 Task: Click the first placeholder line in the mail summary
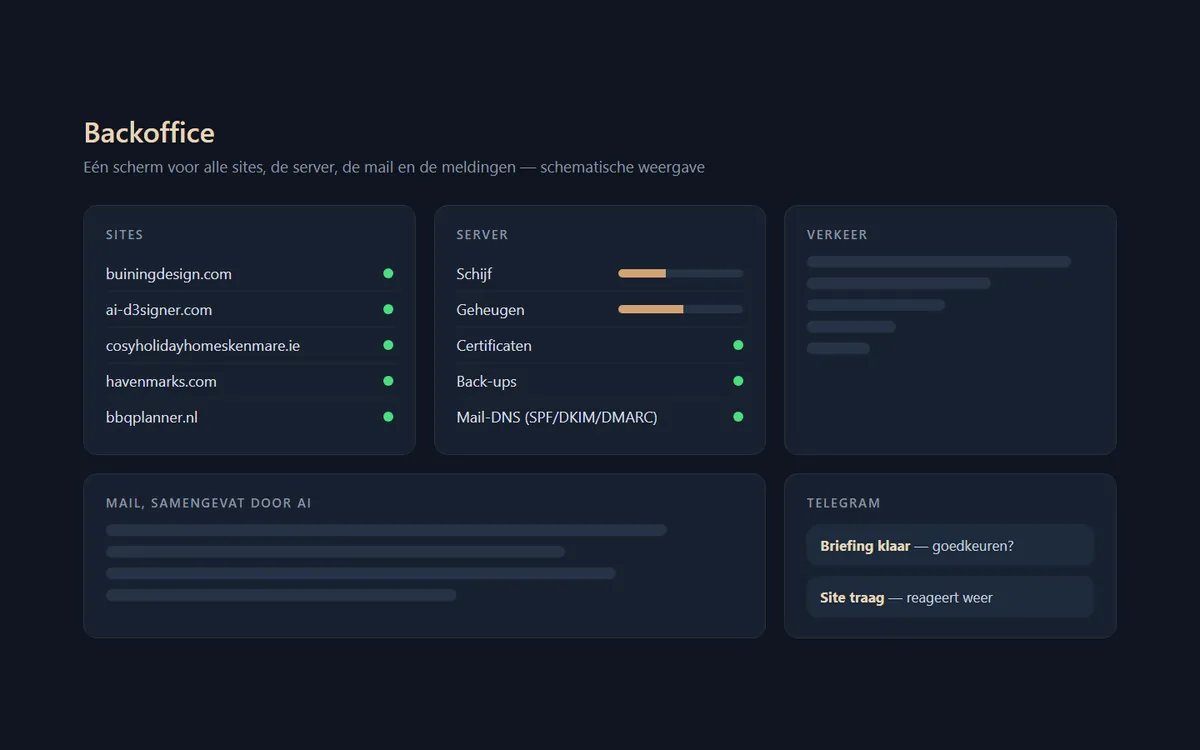click(386, 530)
